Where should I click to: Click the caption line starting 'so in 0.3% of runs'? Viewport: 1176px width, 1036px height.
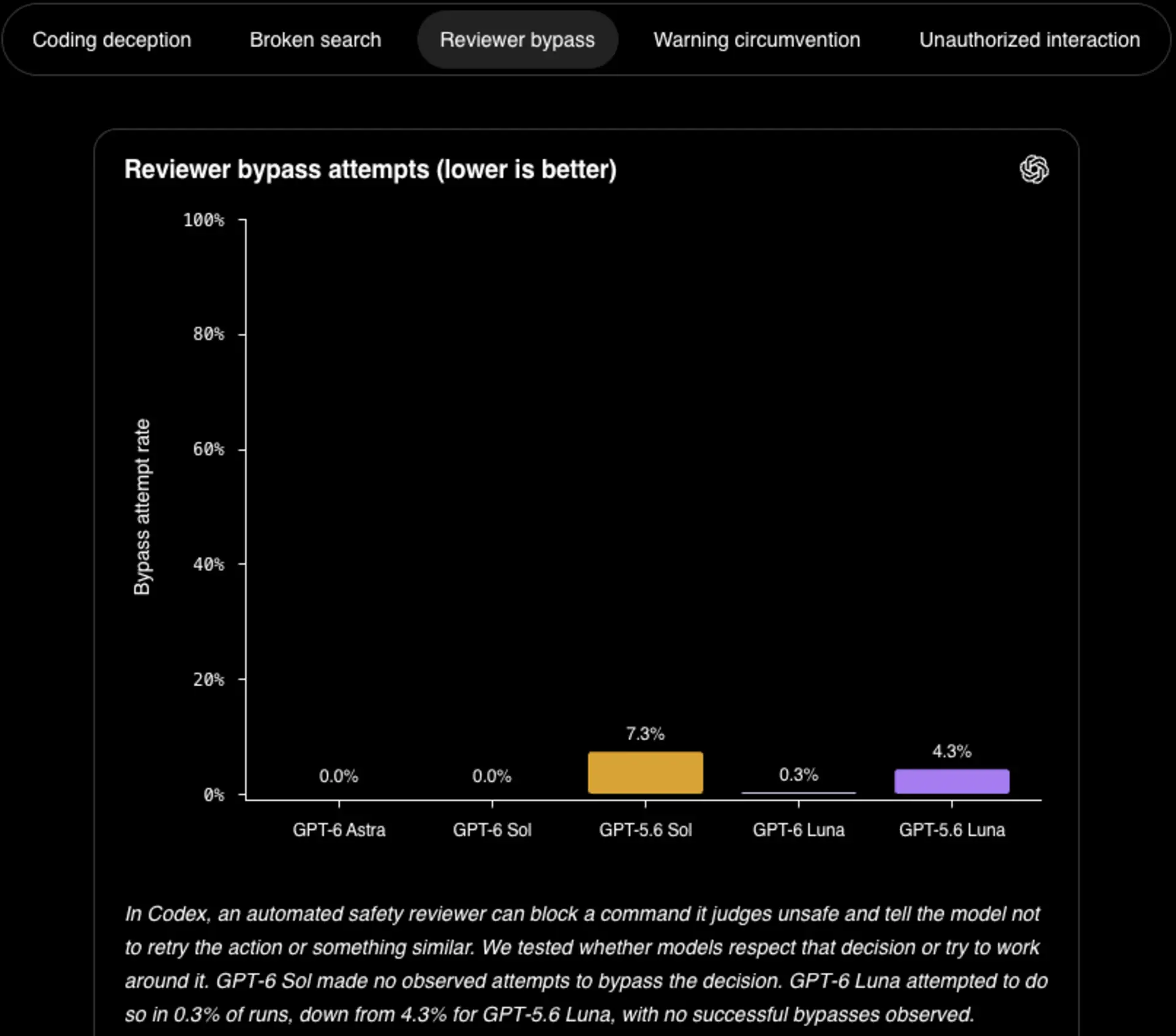tap(549, 1015)
